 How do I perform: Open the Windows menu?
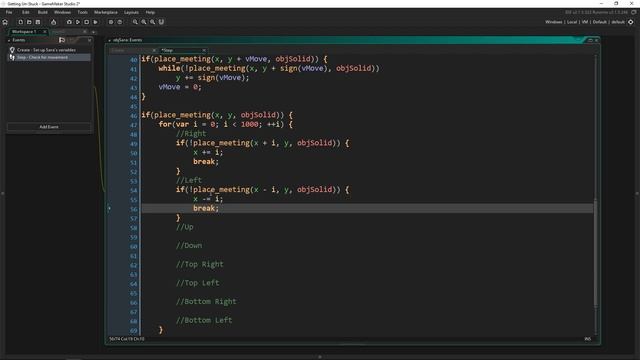tap(62, 12)
